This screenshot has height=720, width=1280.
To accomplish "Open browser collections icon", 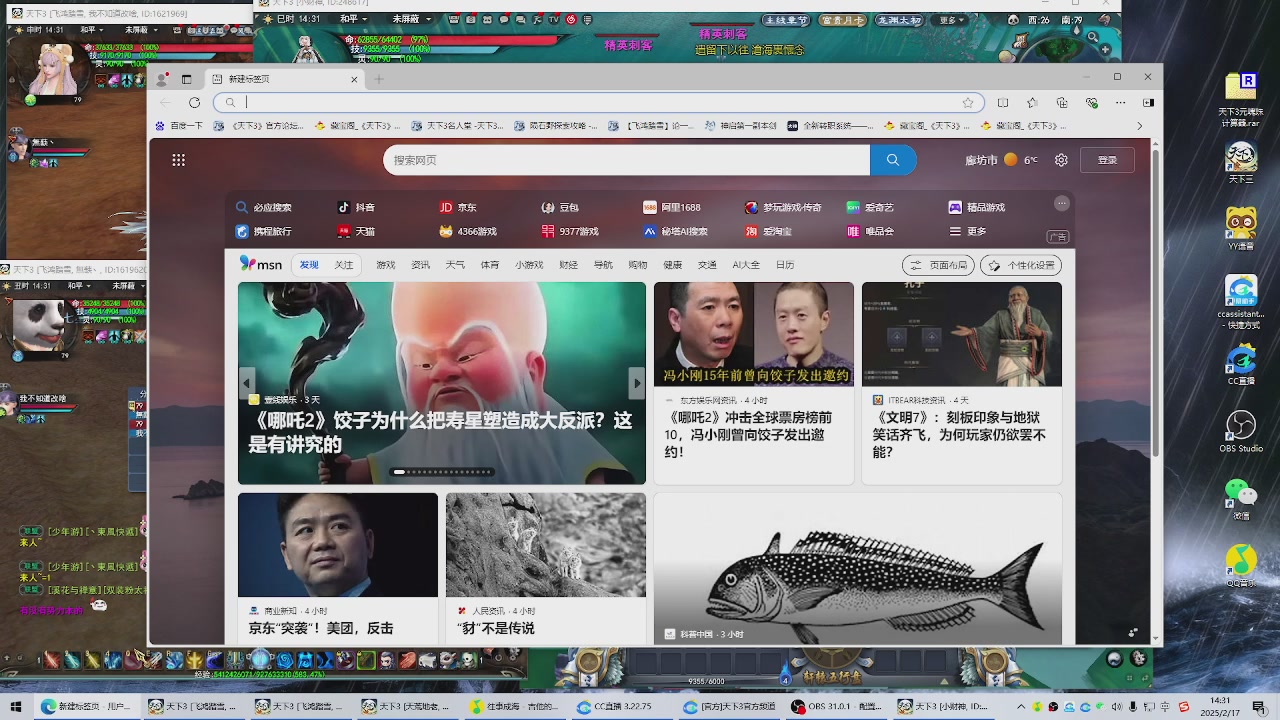I will [1062, 102].
